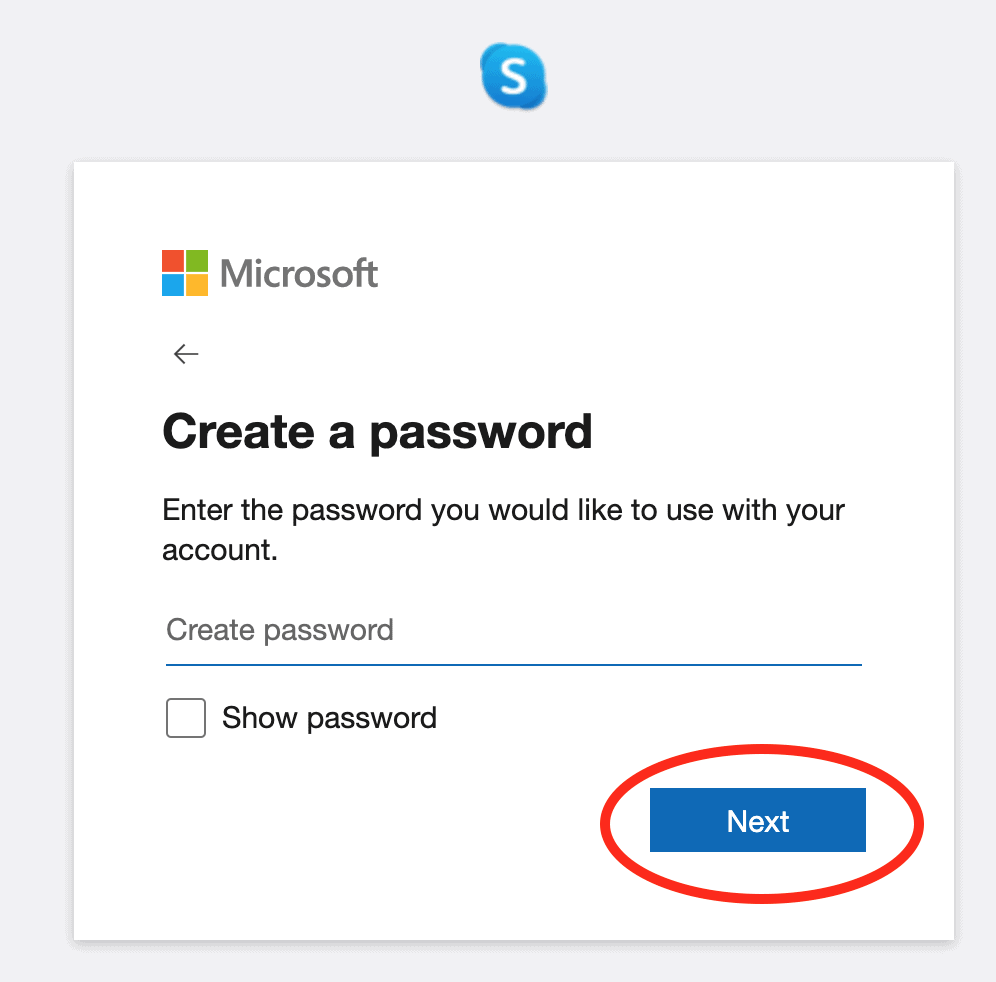
Task: Click the "Show password" label text
Action: [329, 718]
